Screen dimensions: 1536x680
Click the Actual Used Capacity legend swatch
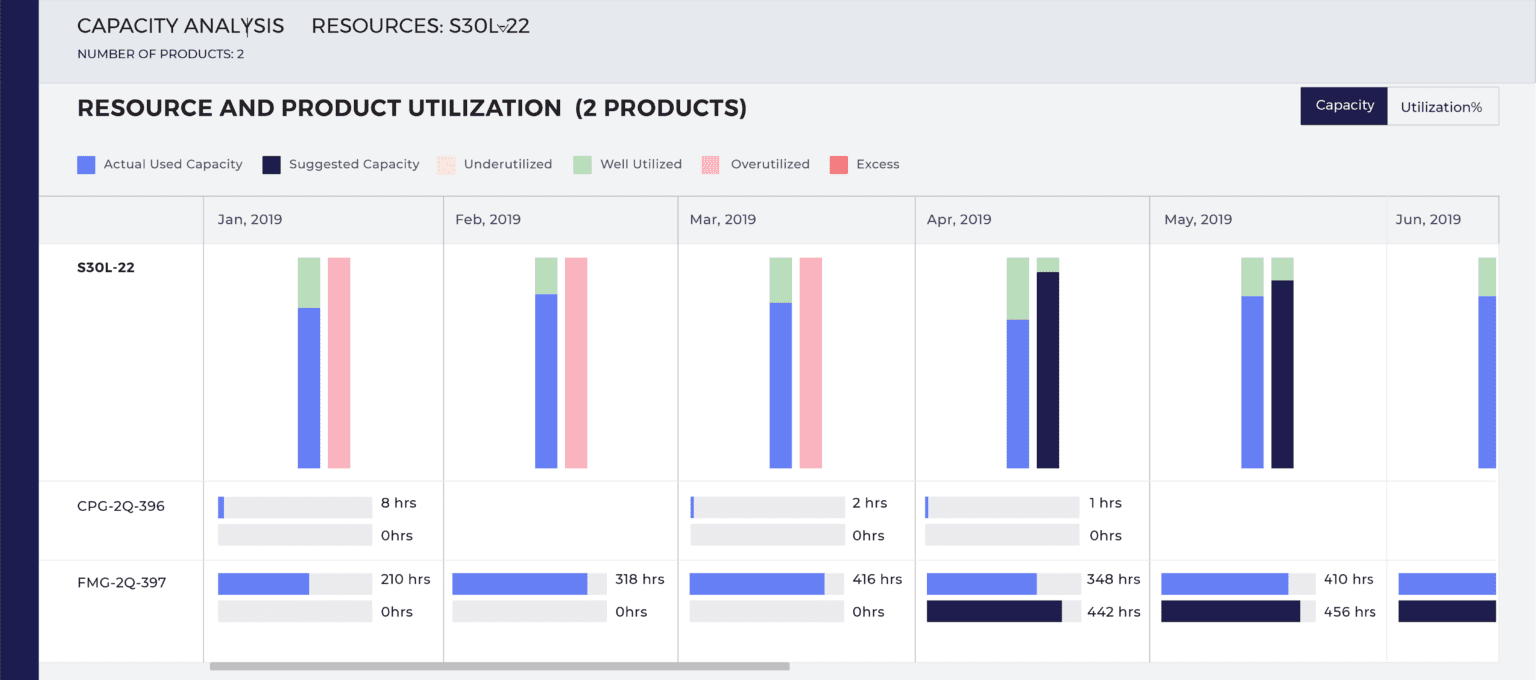86,164
